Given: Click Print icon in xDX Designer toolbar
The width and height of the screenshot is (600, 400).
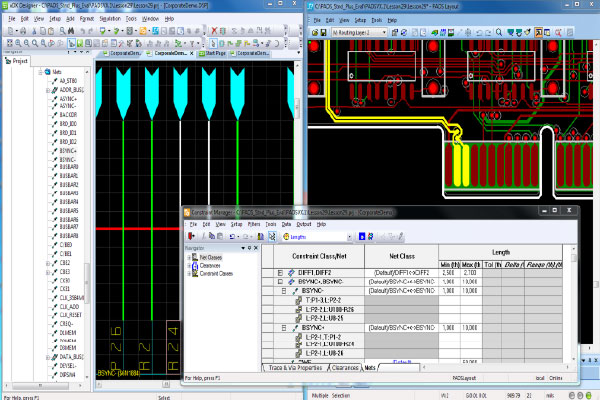Looking at the screenshot, I should pos(23,31).
